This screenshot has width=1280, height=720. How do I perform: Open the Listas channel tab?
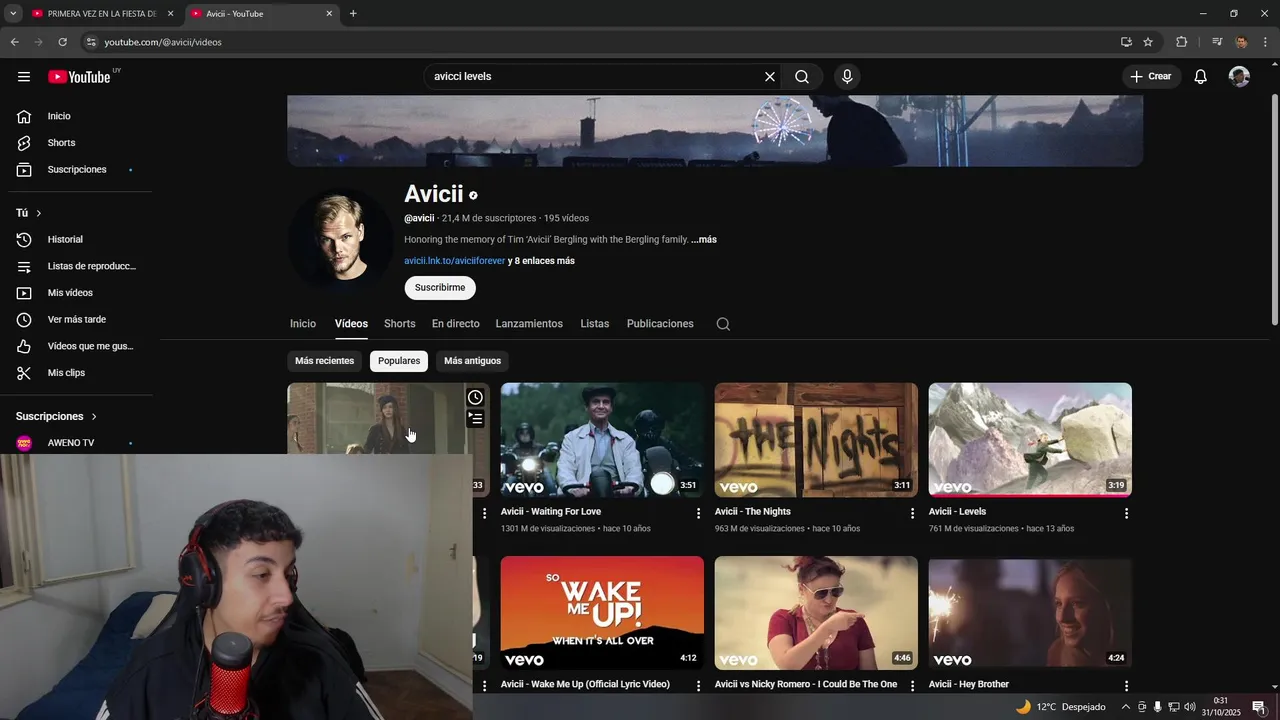click(595, 324)
